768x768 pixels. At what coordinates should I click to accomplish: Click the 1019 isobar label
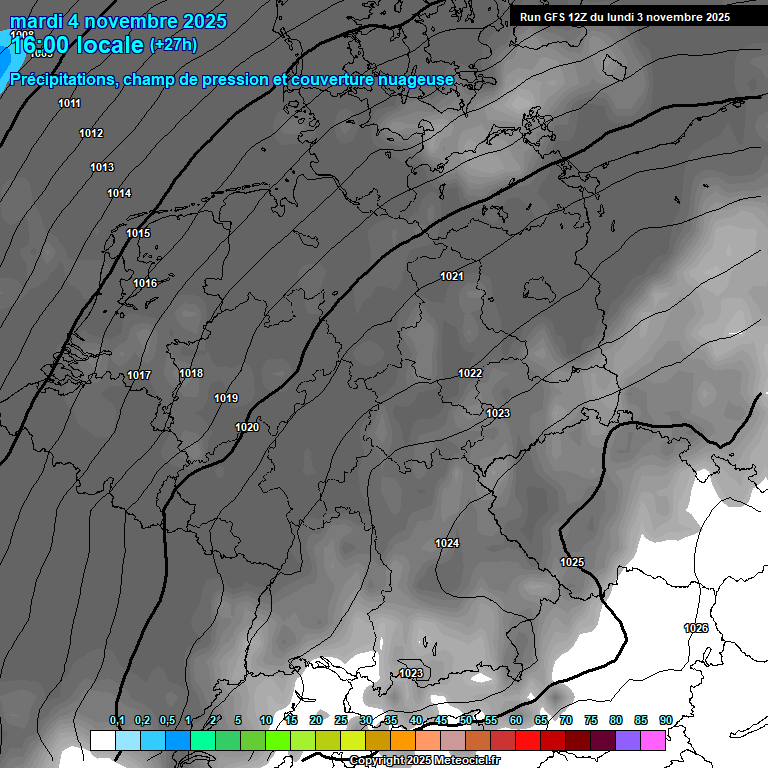(226, 398)
